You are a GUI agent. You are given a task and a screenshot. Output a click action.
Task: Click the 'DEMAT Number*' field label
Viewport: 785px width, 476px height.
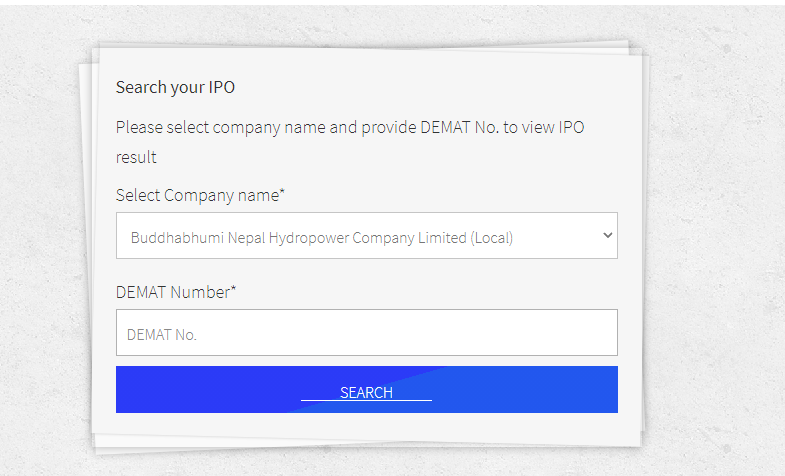pyautogui.click(x=176, y=292)
